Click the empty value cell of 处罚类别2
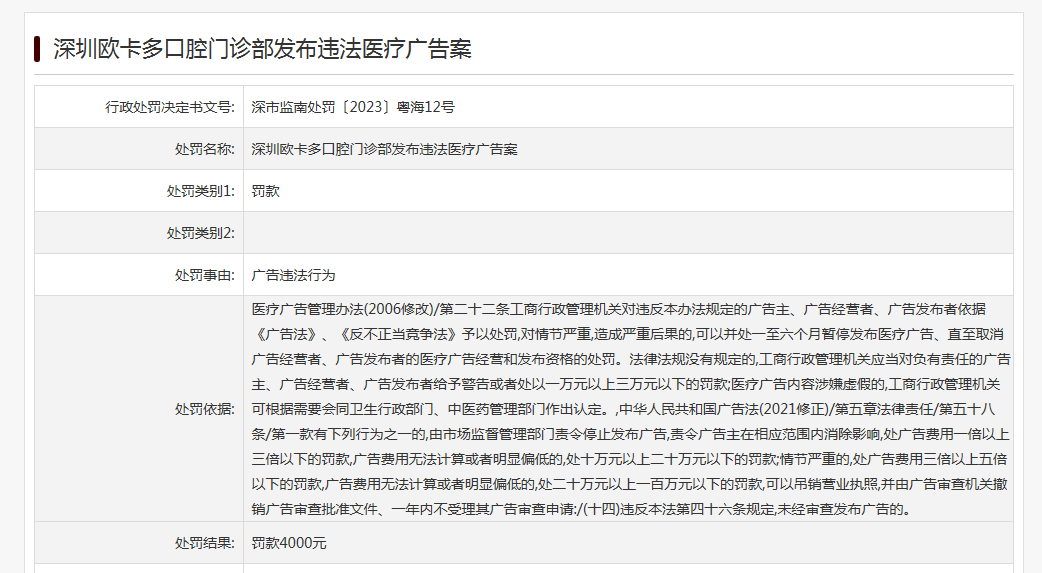The height and width of the screenshot is (573, 1042). pos(627,233)
